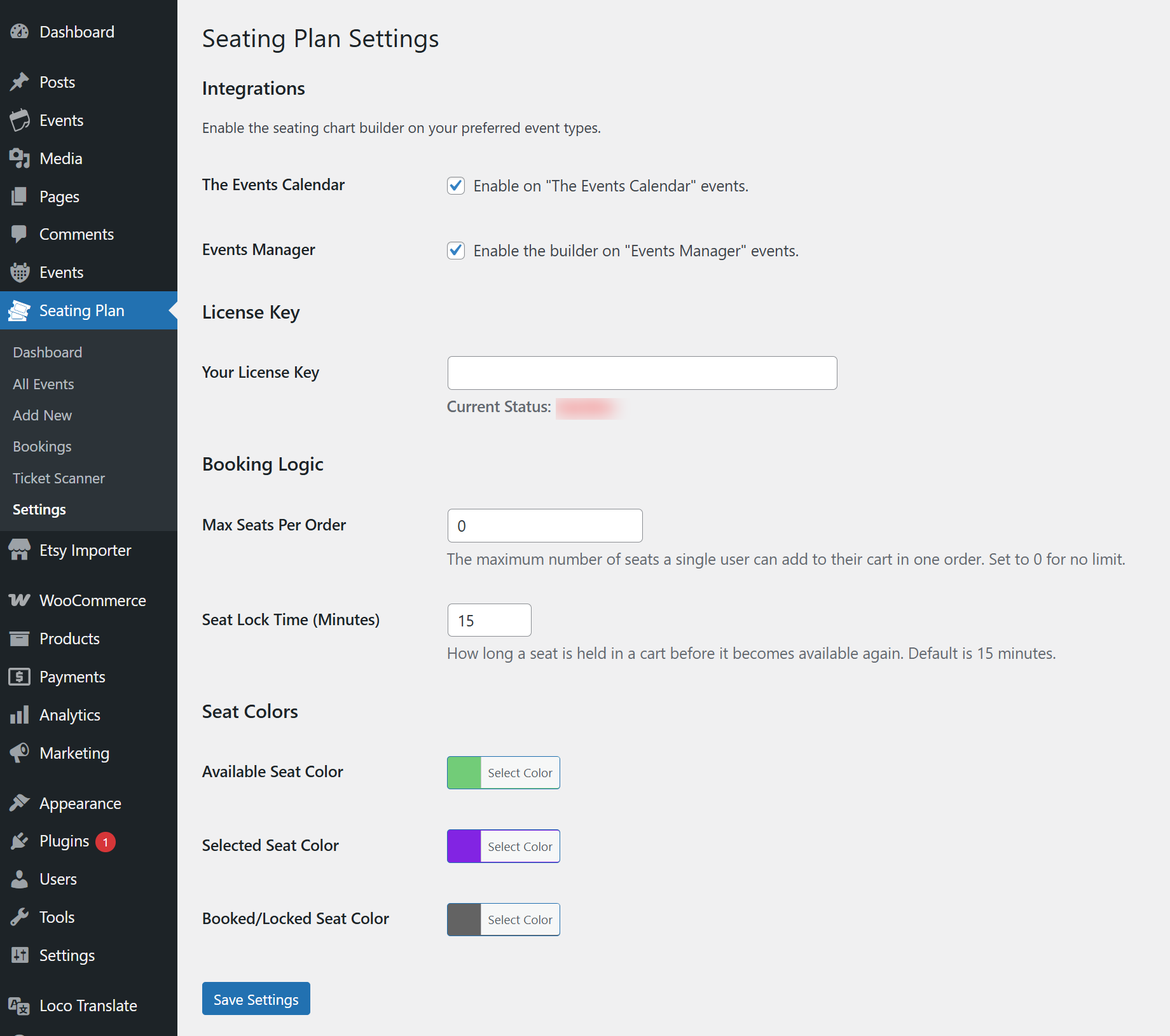This screenshot has width=1170, height=1036.
Task: Switch to the Bookings submenu page
Action: click(42, 446)
